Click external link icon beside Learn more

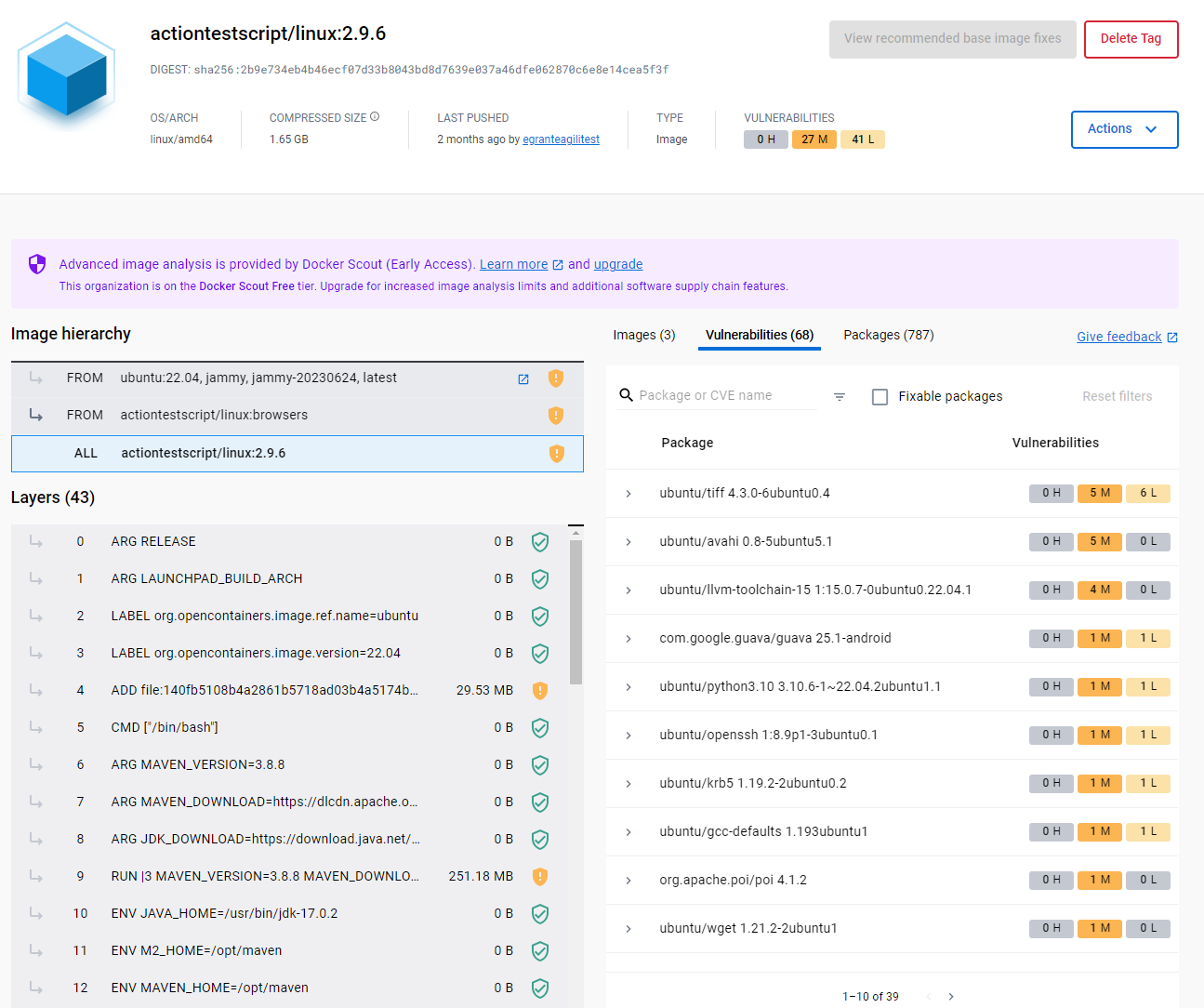coord(558,265)
